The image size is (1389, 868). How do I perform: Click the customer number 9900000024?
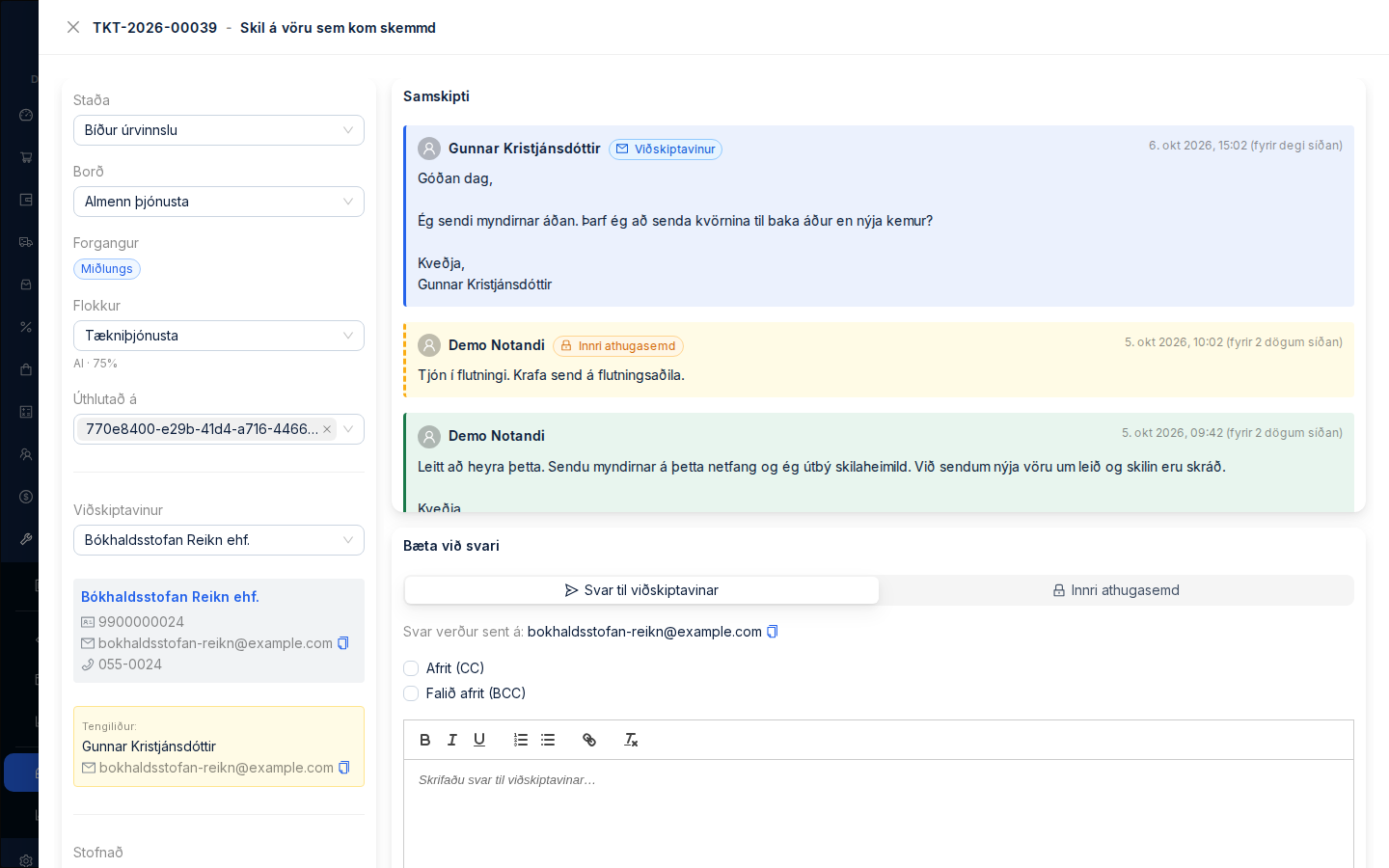(141, 622)
